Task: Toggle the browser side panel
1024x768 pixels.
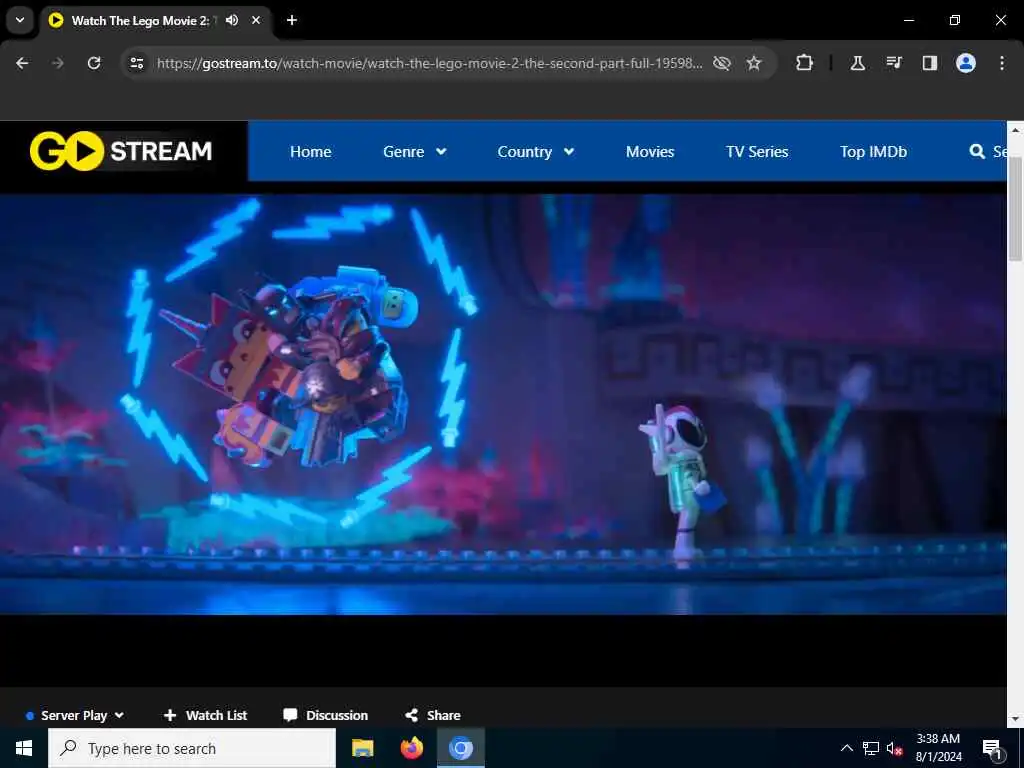Action: (x=930, y=63)
